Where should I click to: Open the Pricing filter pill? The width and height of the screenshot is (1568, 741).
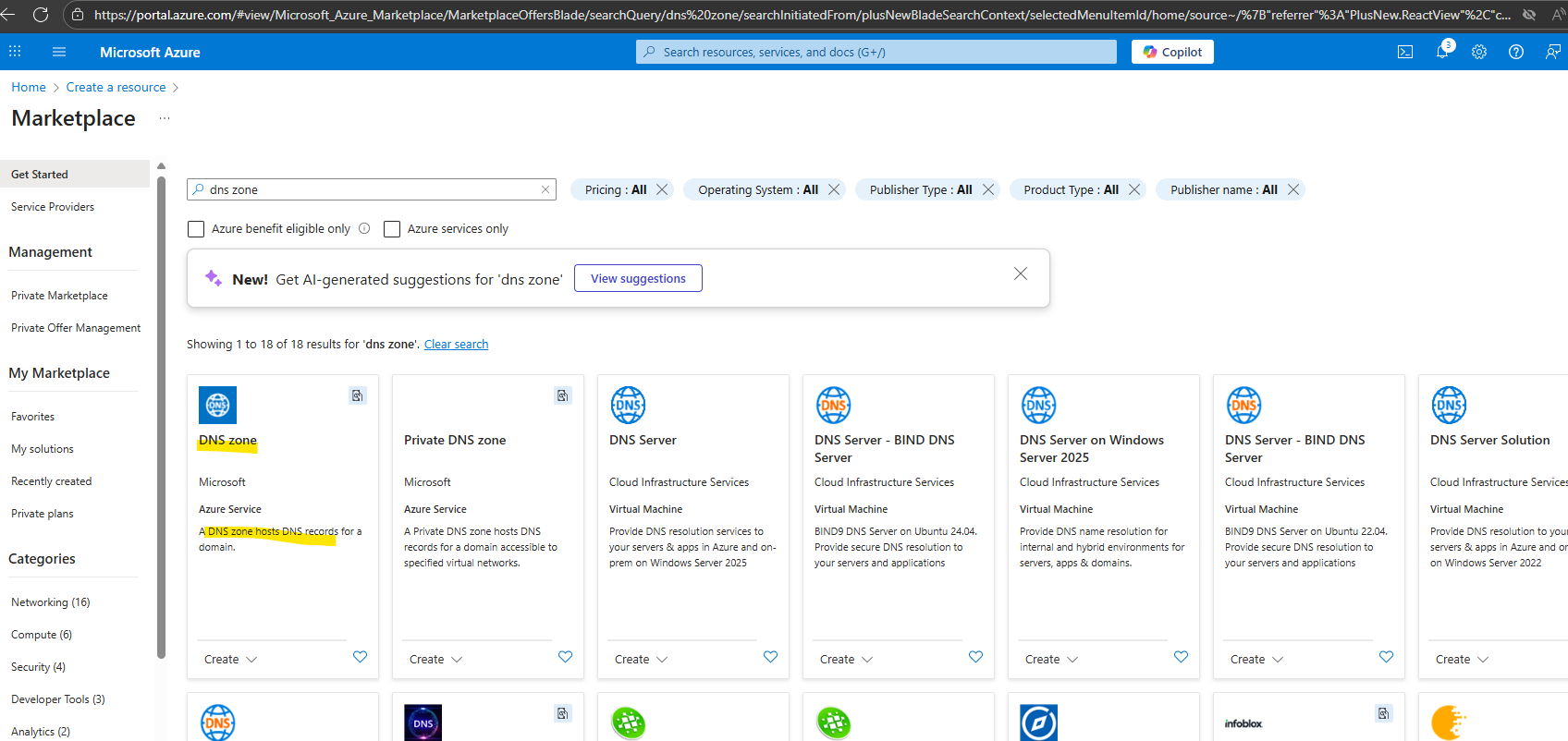pyautogui.click(x=615, y=189)
